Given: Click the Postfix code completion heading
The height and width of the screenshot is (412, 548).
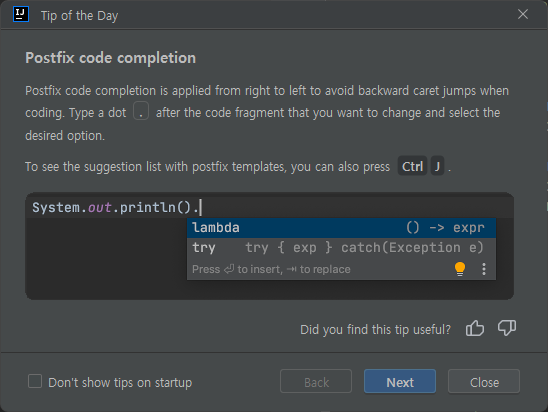Looking at the screenshot, I should [110, 58].
